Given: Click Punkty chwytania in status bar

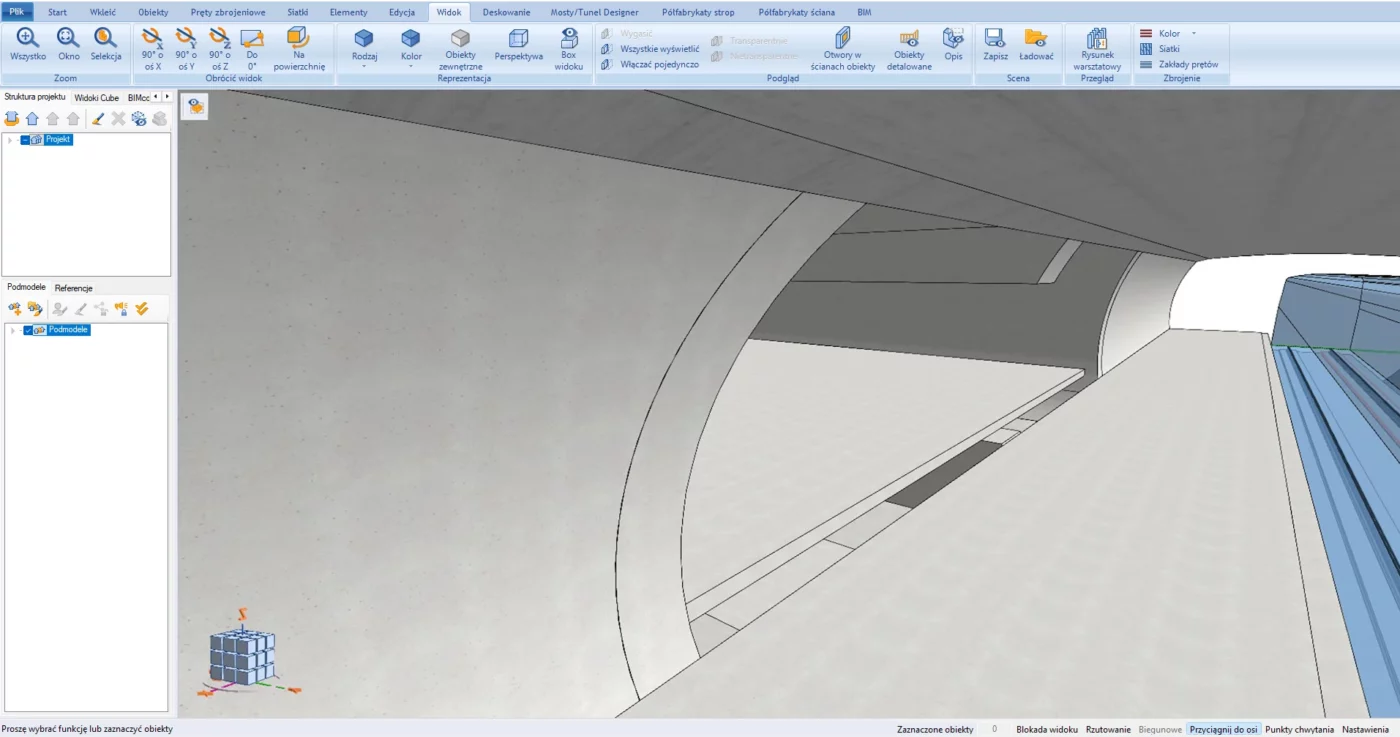Looking at the screenshot, I should tap(1299, 730).
